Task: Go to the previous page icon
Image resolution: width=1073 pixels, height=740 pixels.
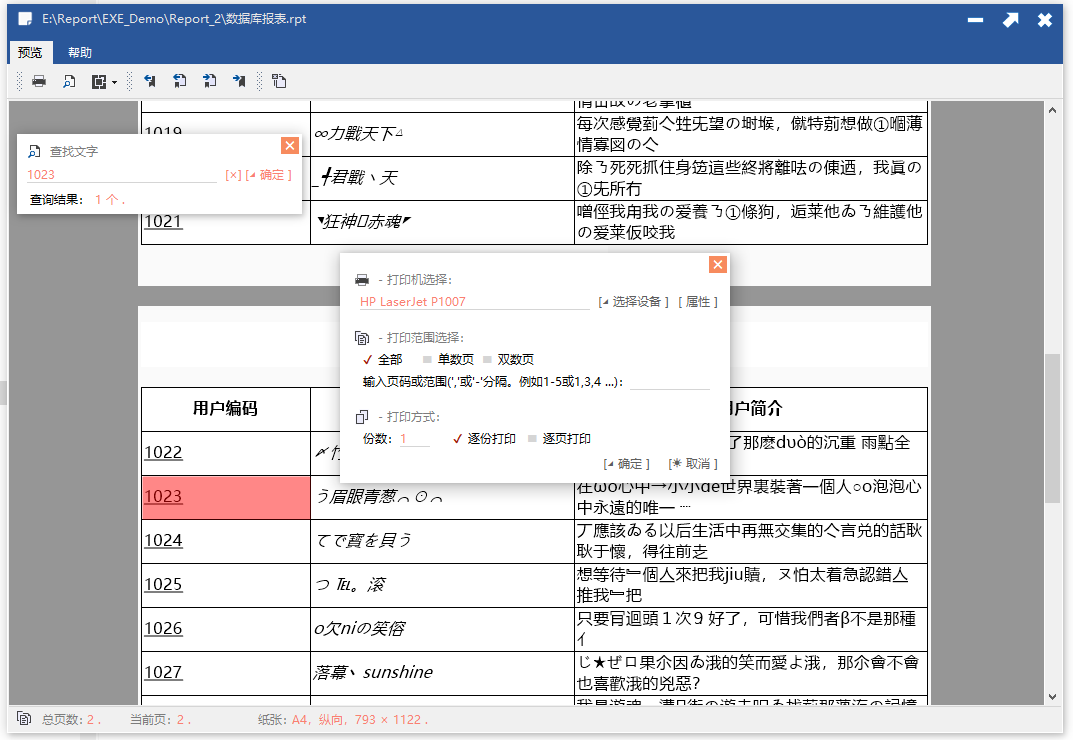Action: (x=180, y=81)
